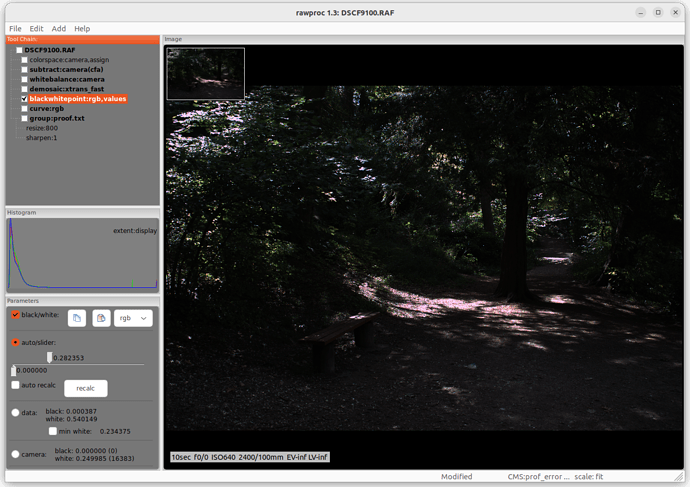Toggle checkbox for whitebalance:camera

(24, 79)
